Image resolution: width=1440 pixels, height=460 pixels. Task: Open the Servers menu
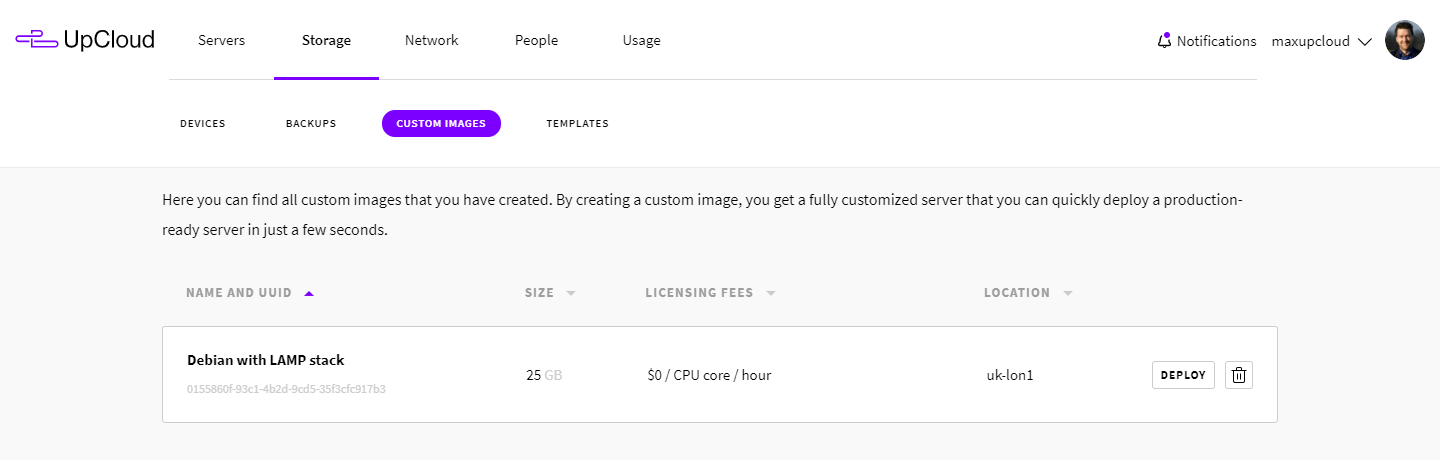coord(221,41)
